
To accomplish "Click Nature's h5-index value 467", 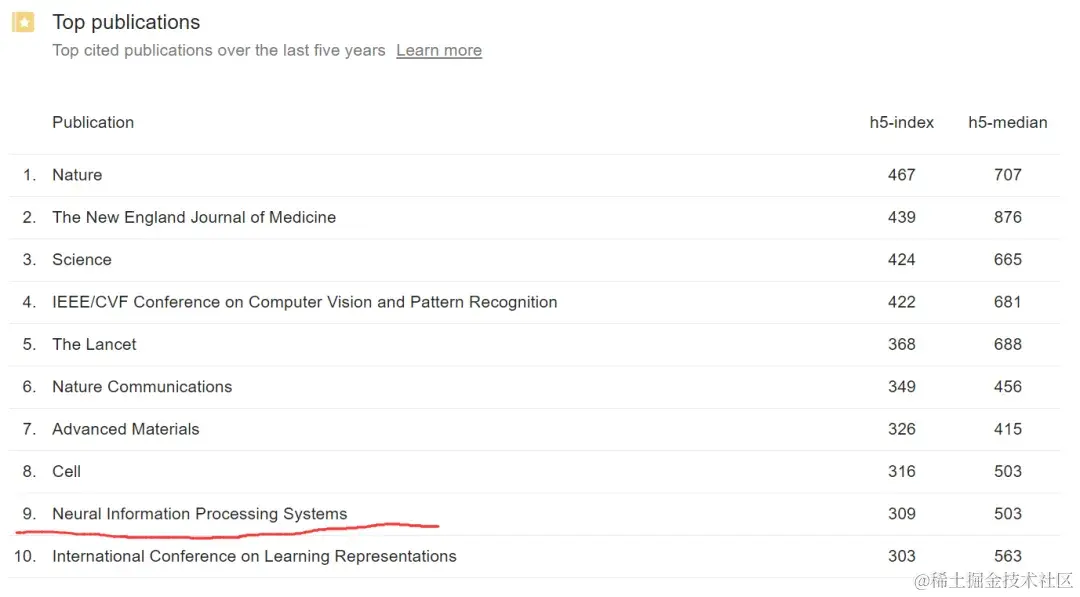I will pos(902,175).
